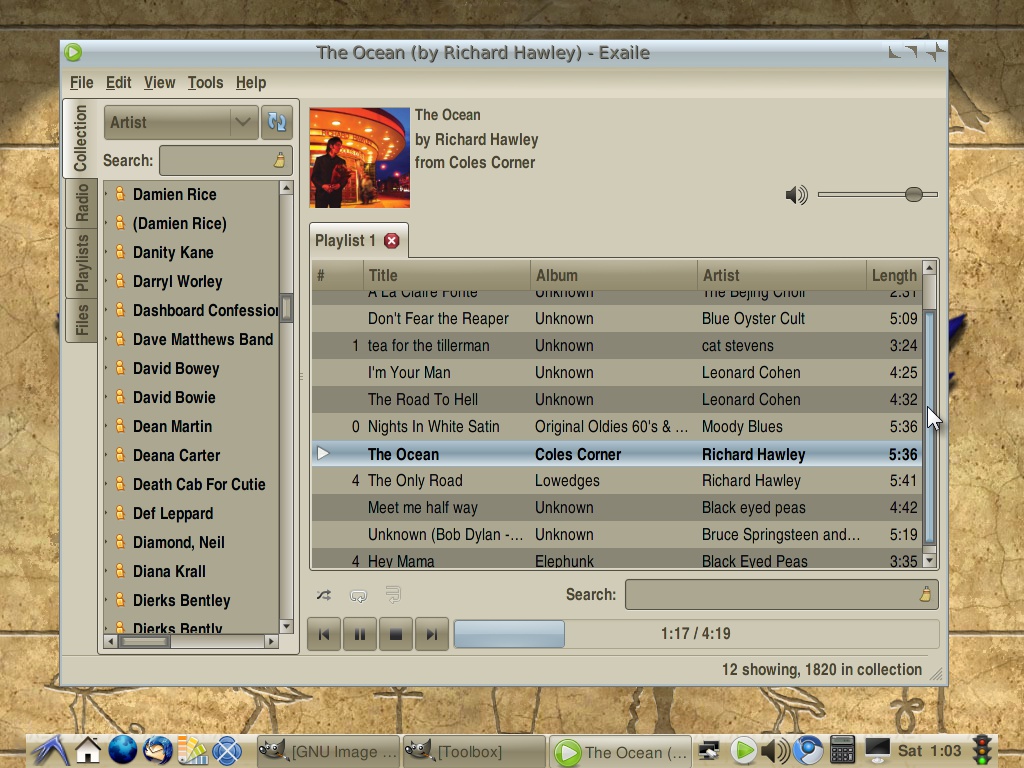Toggle dynamic playlist mode
The height and width of the screenshot is (768, 1024).
pyautogui.click(x=393, y=595)
